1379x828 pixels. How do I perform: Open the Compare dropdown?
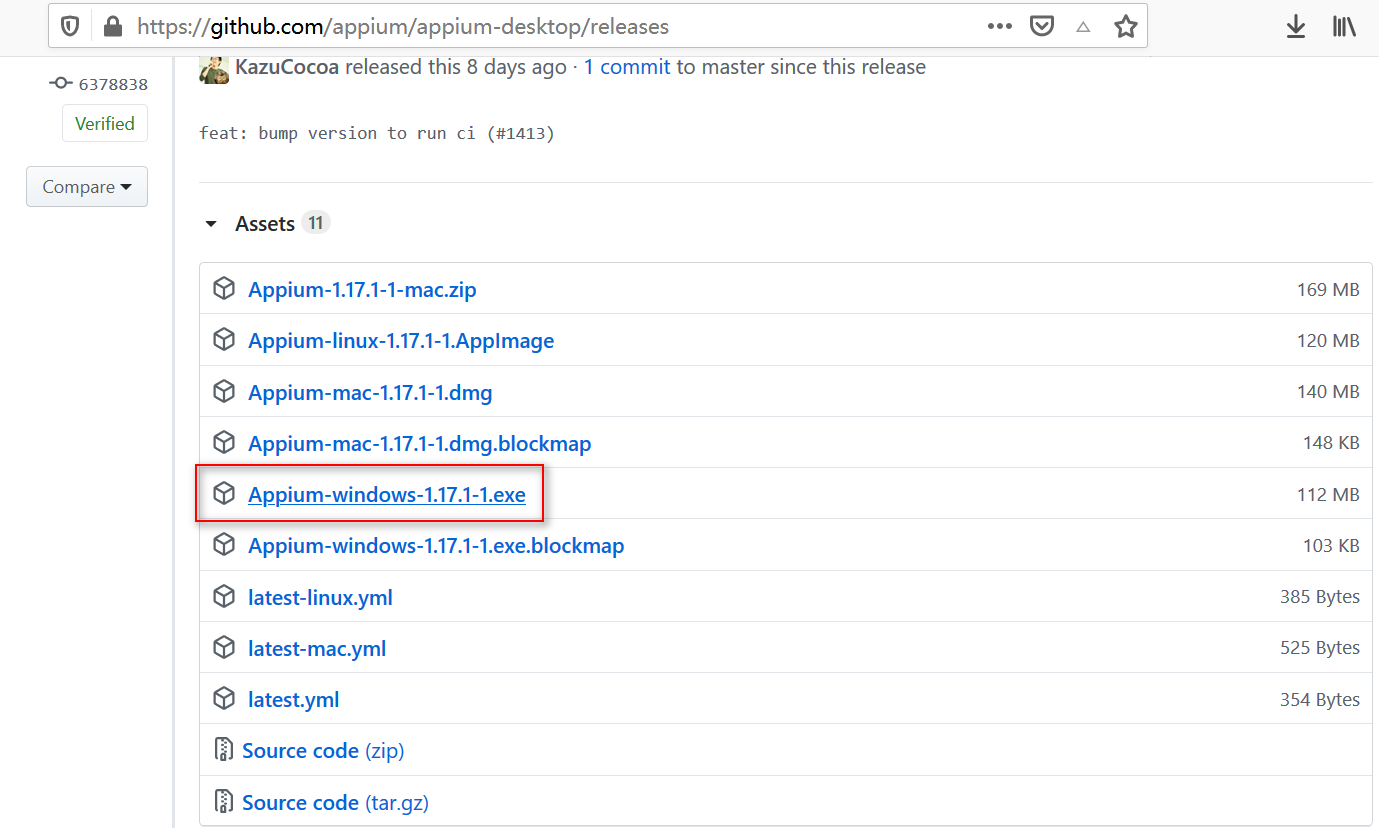click(87, 187)
